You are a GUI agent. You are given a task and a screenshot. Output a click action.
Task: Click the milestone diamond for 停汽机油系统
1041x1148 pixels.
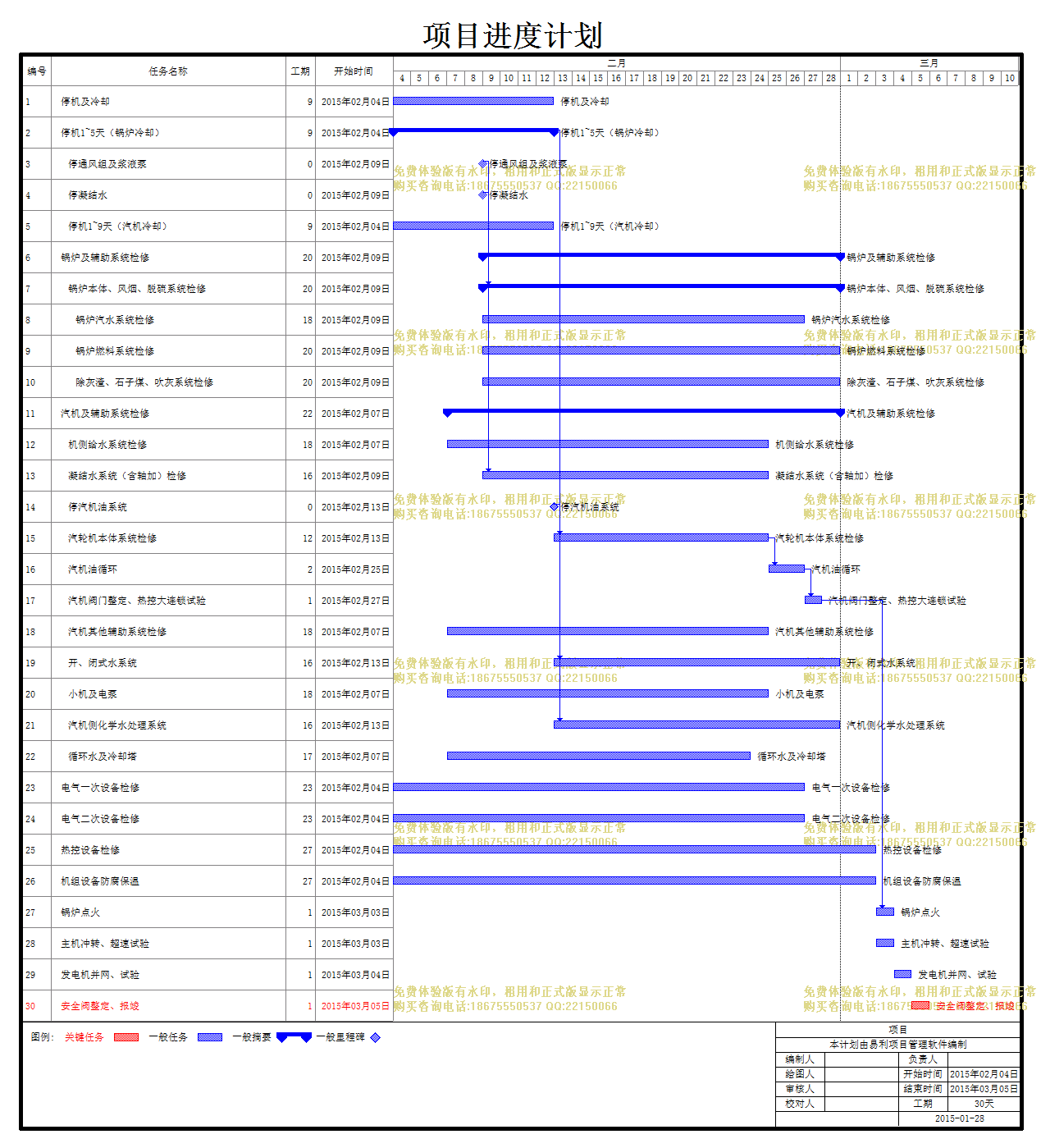tap(555, 507)
